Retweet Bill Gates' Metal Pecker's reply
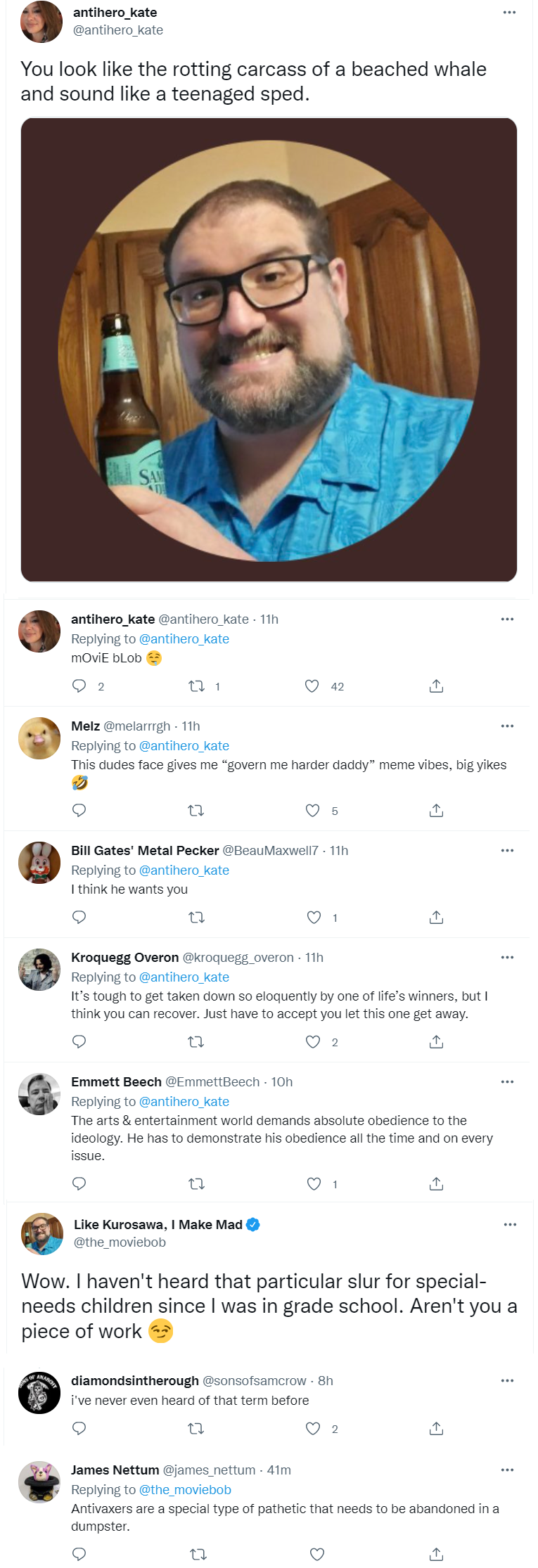Screen dimensions: 538x1568 197,918
